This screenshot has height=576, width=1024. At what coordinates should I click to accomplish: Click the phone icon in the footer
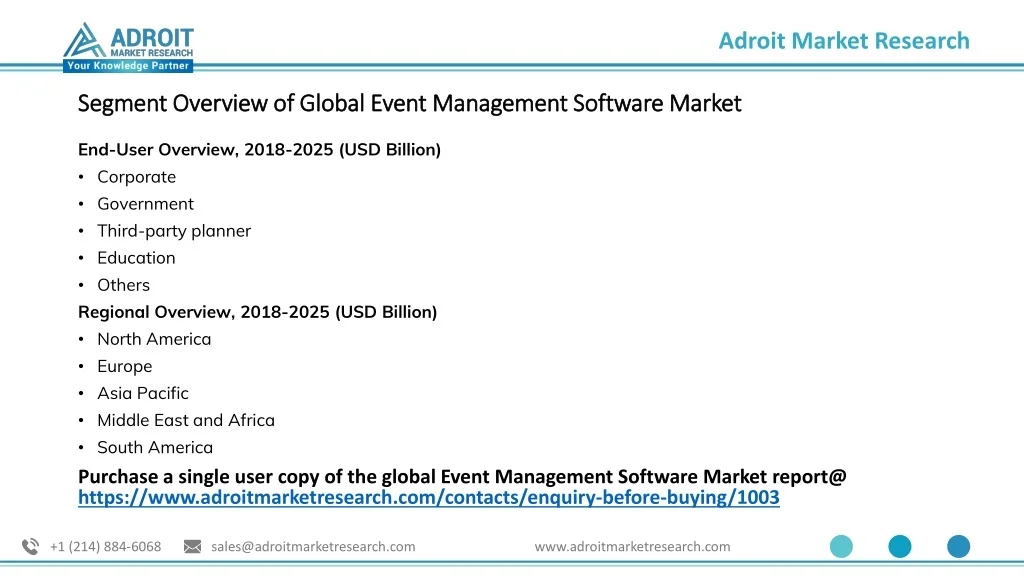coord(31,547)
